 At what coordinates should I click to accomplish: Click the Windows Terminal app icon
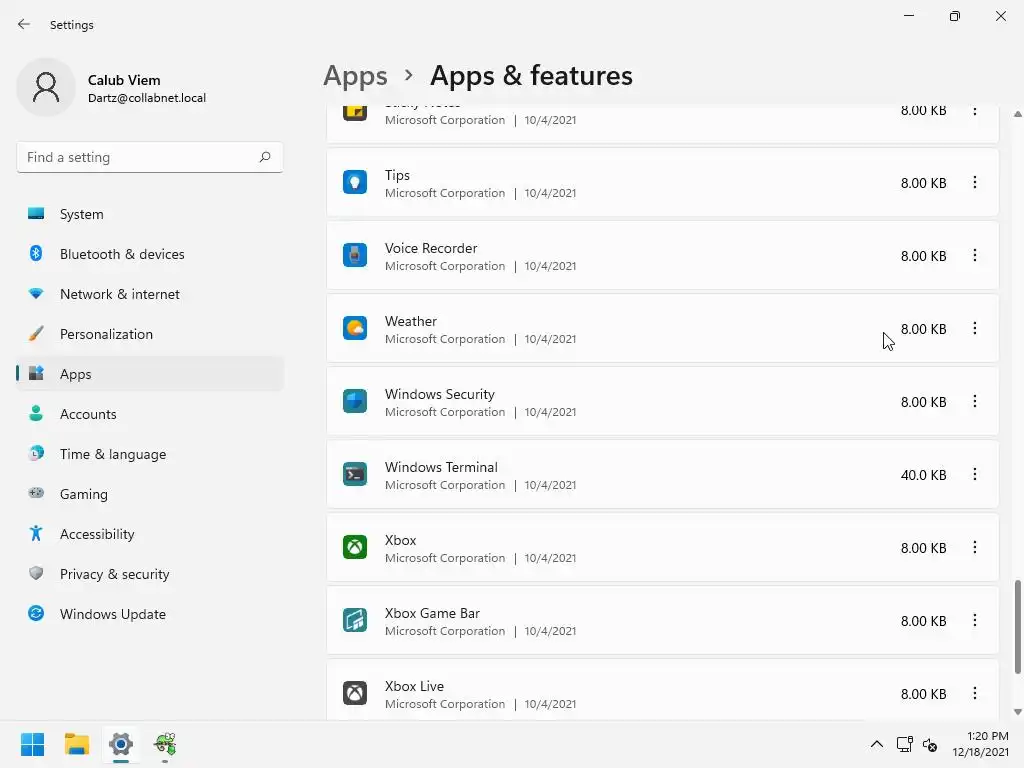(355, 475)
